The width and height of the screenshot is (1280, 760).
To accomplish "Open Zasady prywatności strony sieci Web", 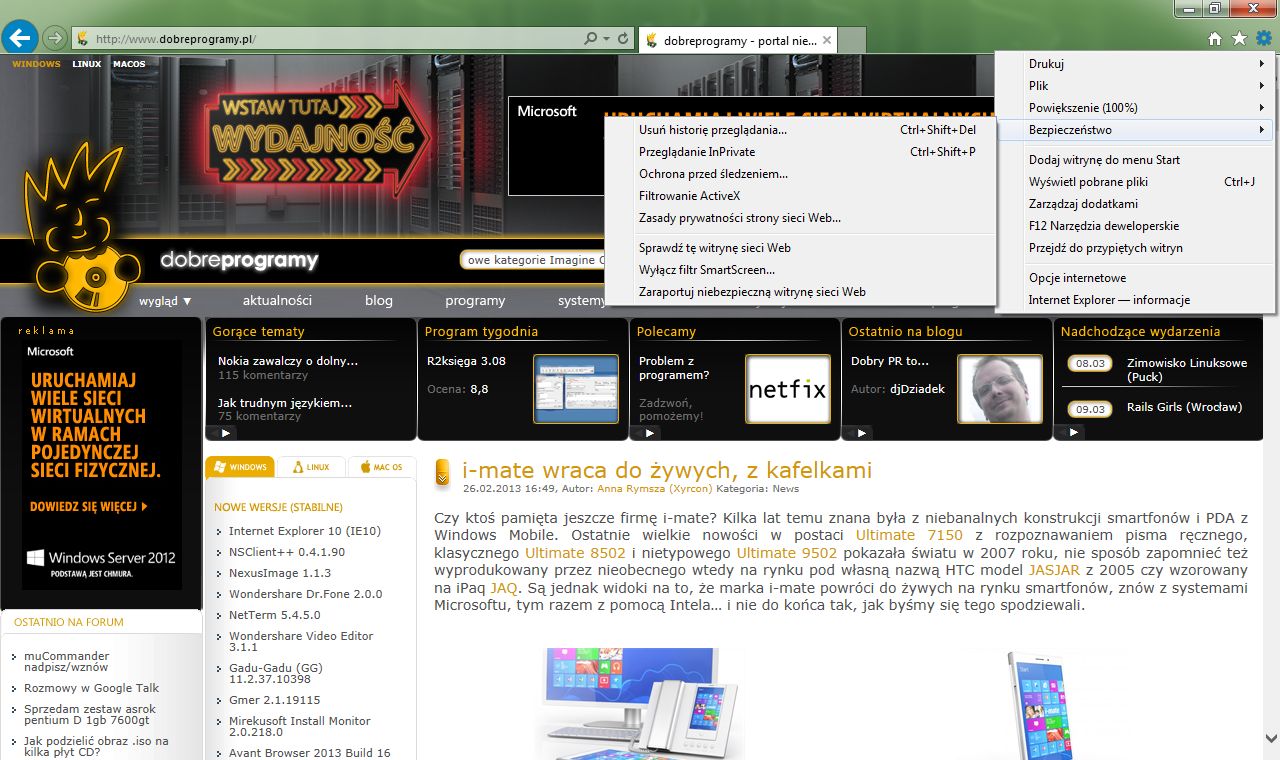I will pos(801,218).
